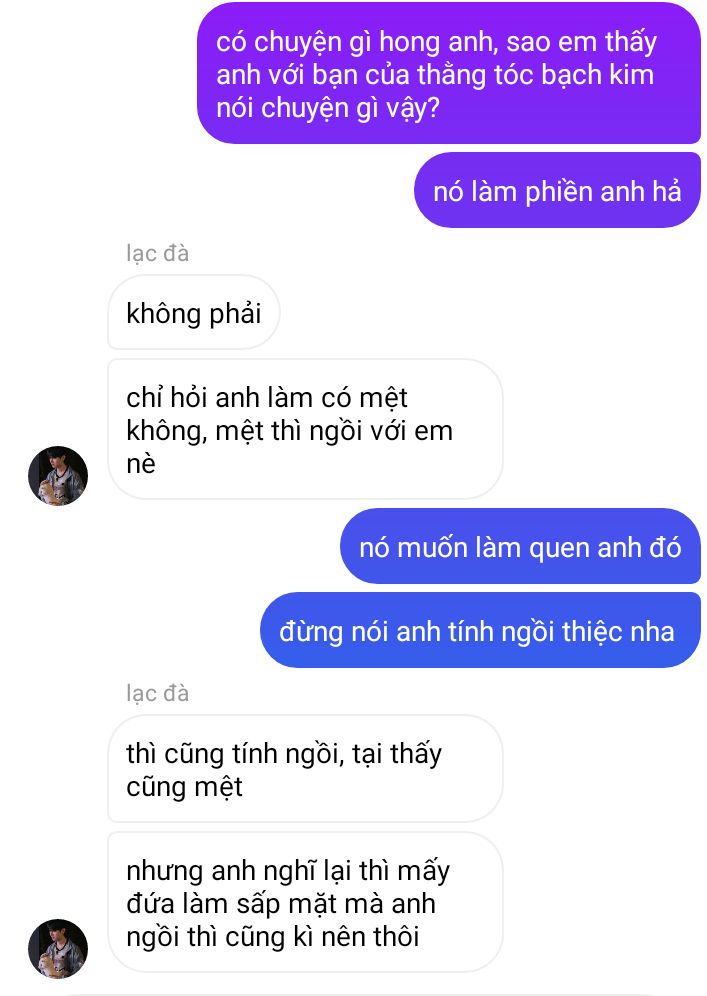
Task: Click the 'lạc đà' name above 'không phải'
Action: pyautogui.click(x=158, y=253)
